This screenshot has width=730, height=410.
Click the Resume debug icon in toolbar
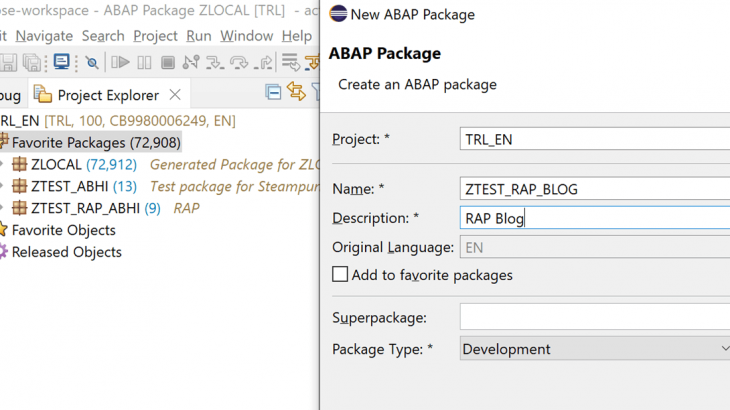click(x=120, y=62)
